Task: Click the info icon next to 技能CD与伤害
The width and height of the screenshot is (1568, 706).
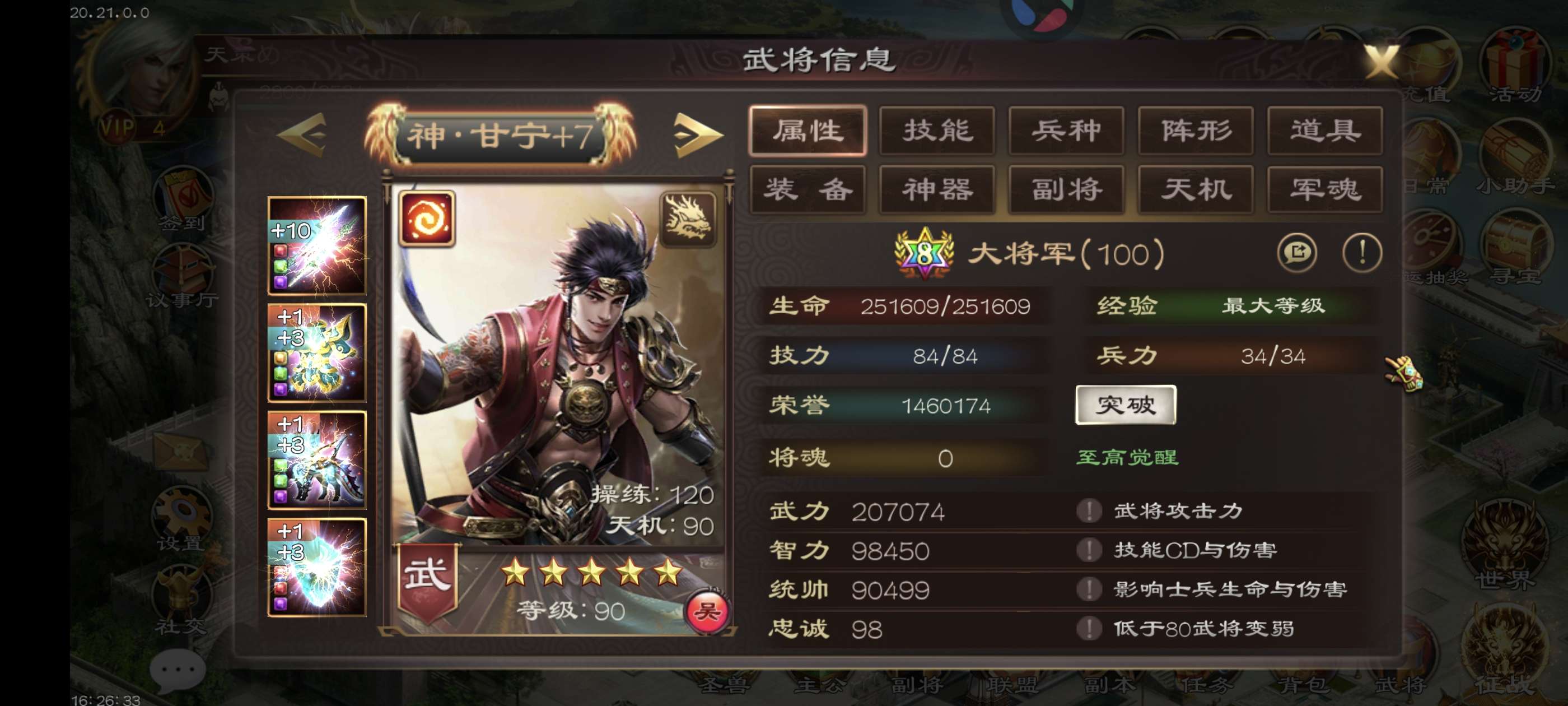Action: (x=1089, y=550)
